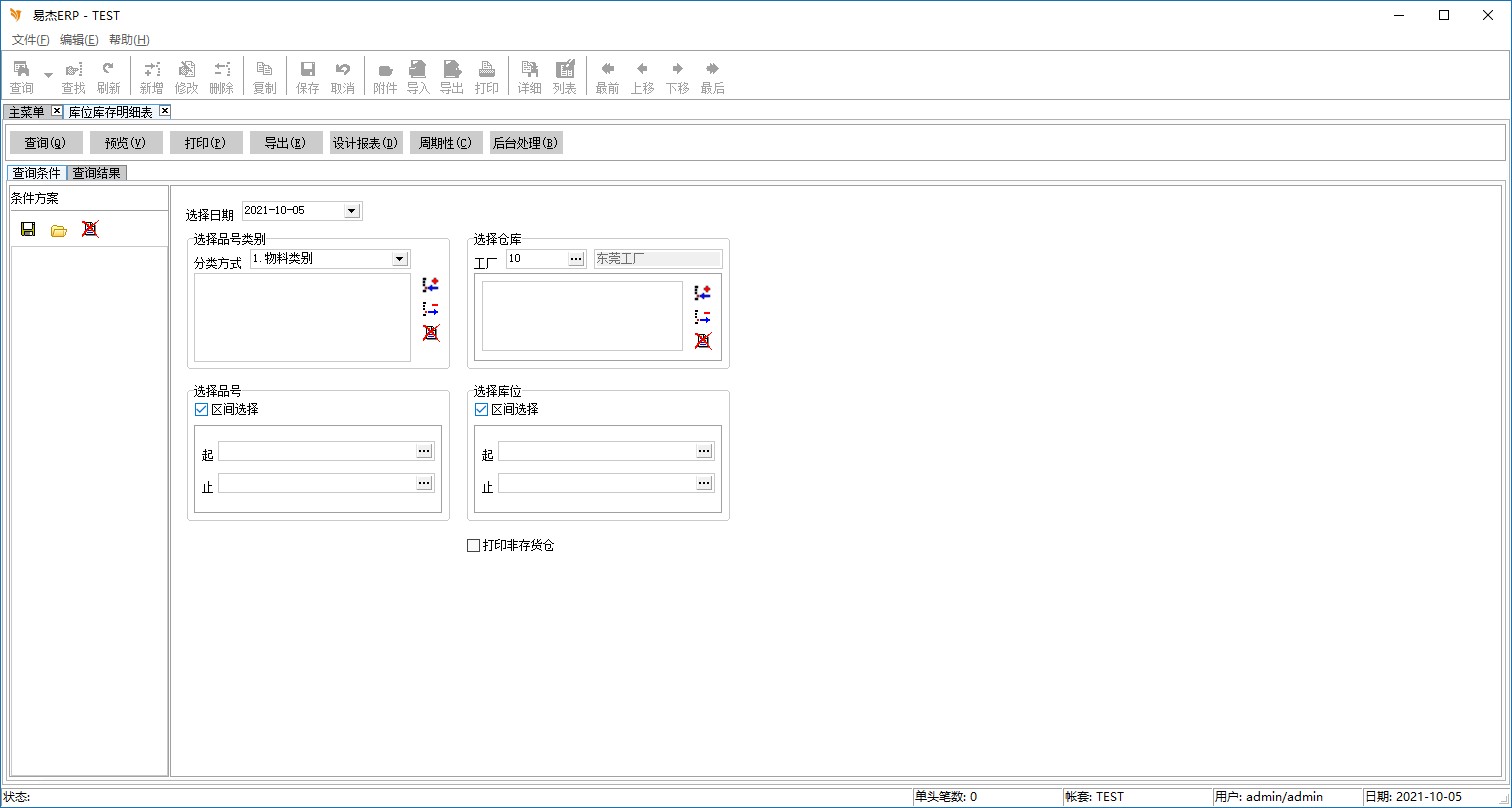Switch to the 查询结果 tab
Image resolution: width=1512 pixels, height=808 pixels.
tap(97, 173)
